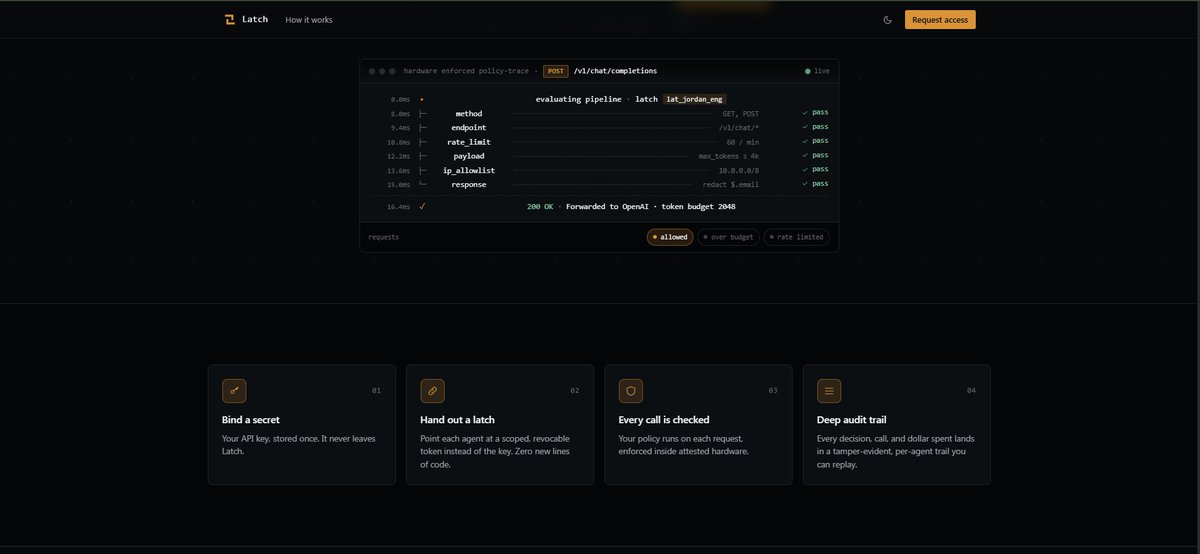
Task: Select the ip_allowlist policy row
Action: [x=599, y=170]
